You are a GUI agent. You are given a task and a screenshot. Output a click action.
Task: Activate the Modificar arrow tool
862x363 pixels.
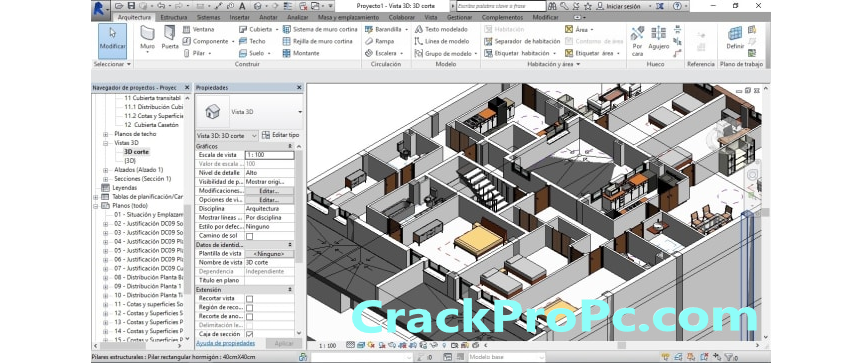click(x=113, y=41)
